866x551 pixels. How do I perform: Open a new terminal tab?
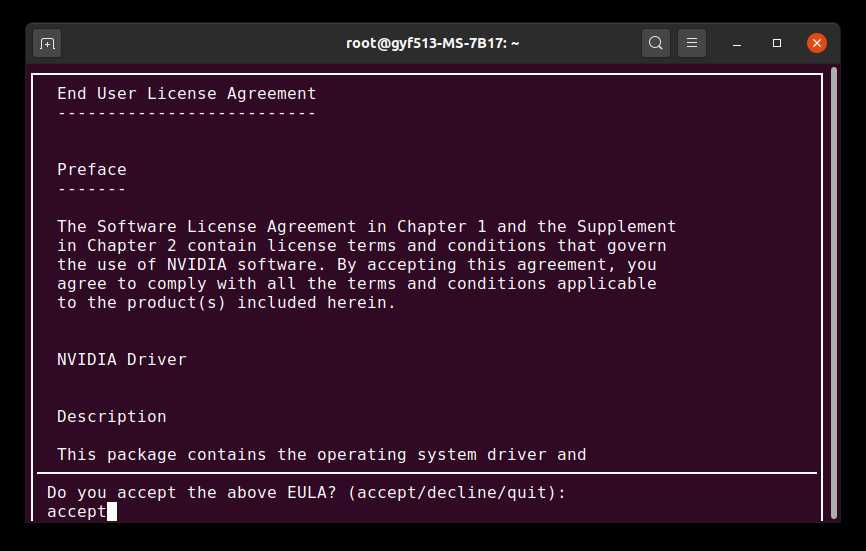click(x=47, y=43)
